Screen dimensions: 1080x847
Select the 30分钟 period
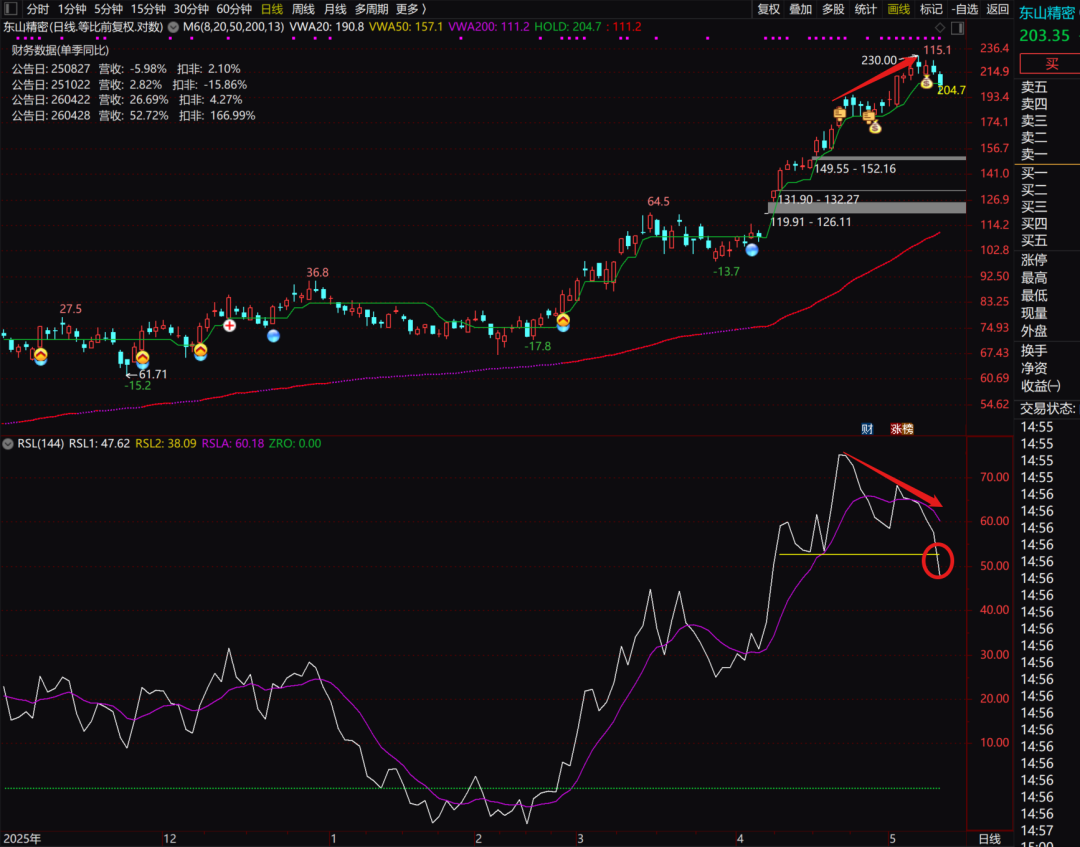(x=191, y=9)
